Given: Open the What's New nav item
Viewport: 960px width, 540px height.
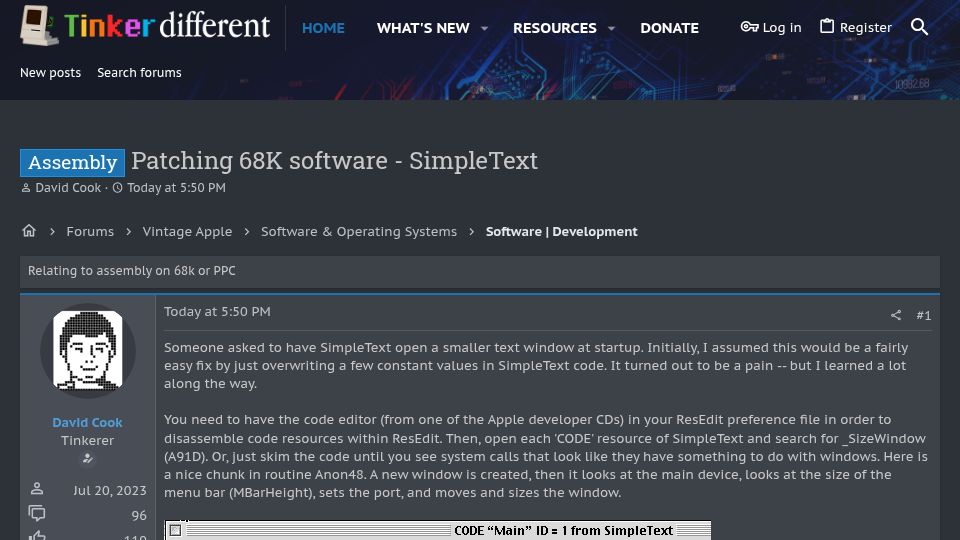Looking at the screenshot, I should coord(423,28).
